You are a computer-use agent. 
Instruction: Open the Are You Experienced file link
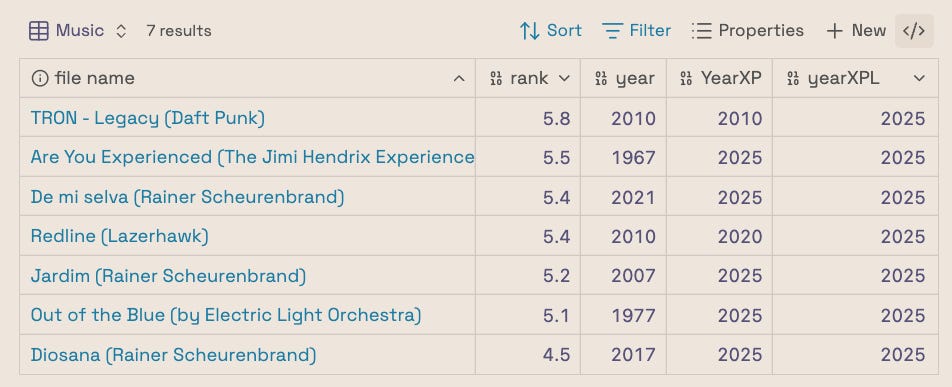pos(253,157)
